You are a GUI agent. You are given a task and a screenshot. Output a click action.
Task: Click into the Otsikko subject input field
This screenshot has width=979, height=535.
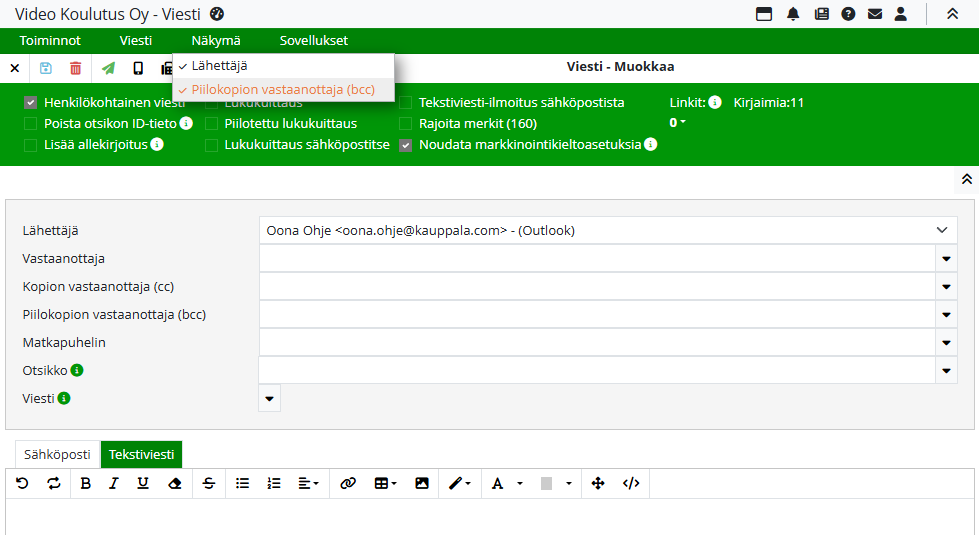click(x=596, y=370)
